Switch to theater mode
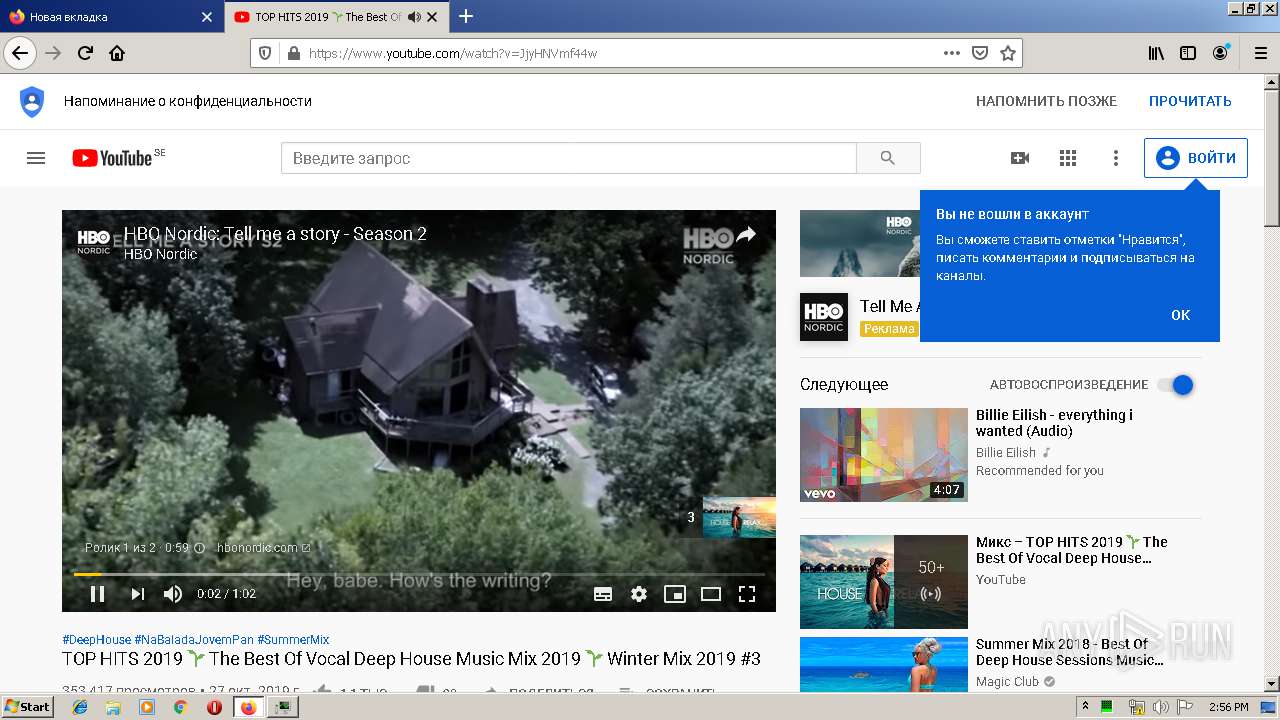 point(711,594)
